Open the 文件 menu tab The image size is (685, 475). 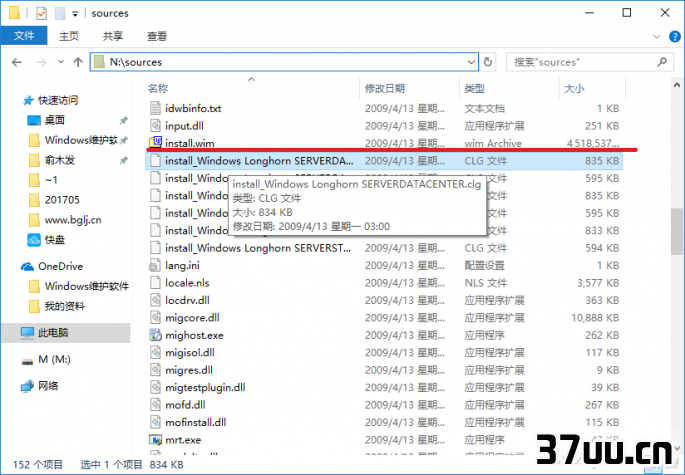[x=24, y=35]
